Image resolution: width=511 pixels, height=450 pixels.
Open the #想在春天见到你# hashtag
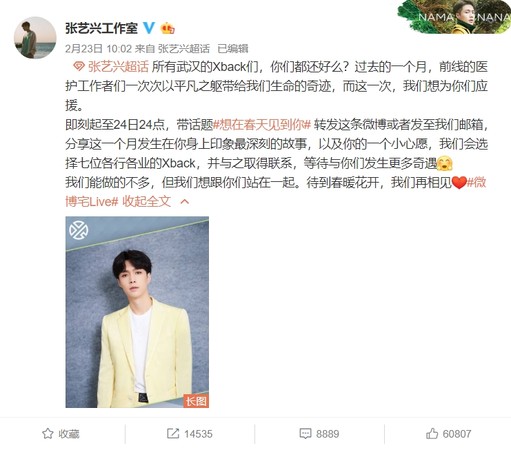[262, 124]
